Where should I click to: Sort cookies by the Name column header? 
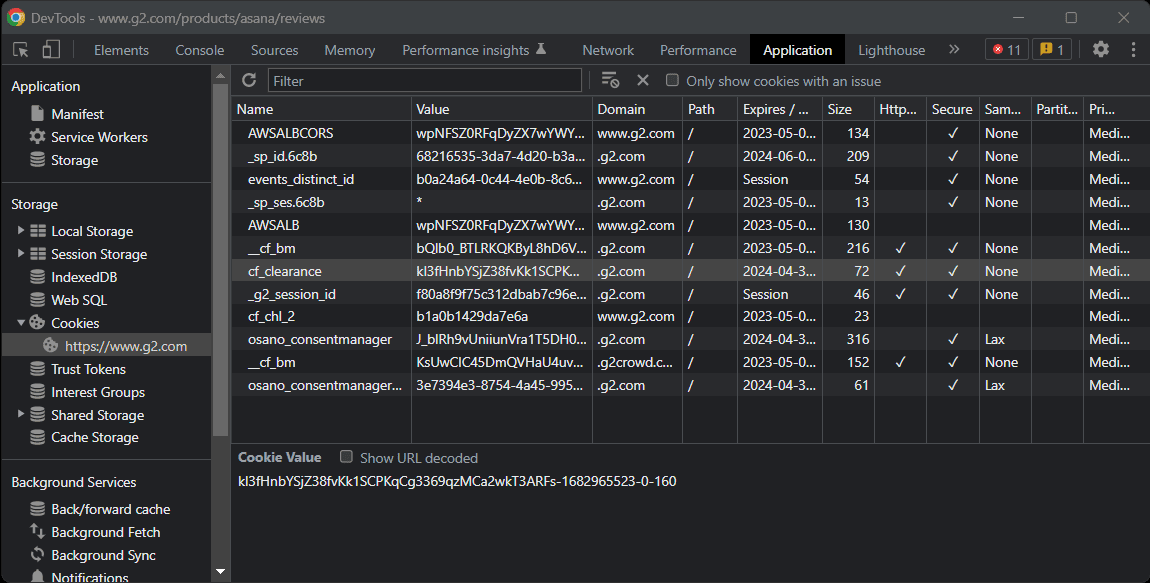[x=321, y=109]
